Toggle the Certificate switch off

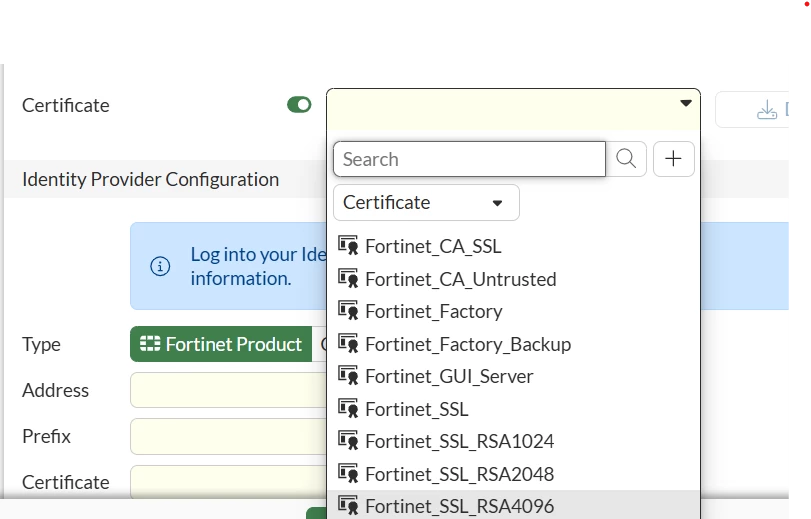tap(299, 105)
